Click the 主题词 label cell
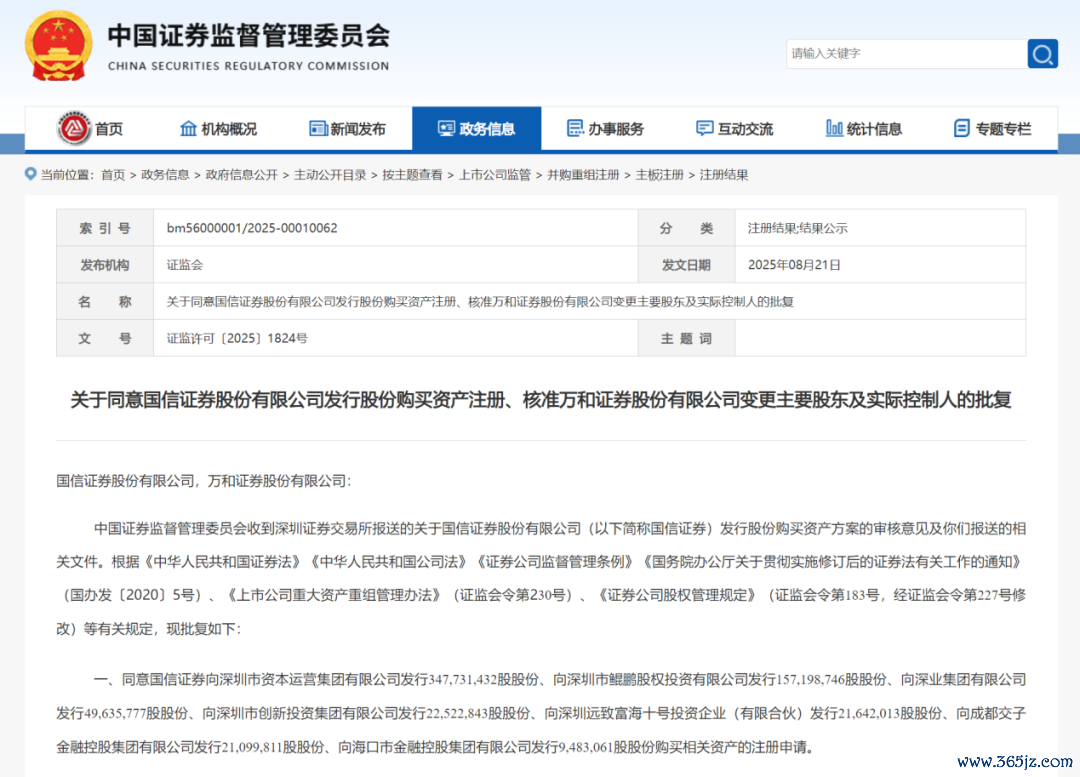The width and height of the screenshot is (1080, 777). (686, 338)
